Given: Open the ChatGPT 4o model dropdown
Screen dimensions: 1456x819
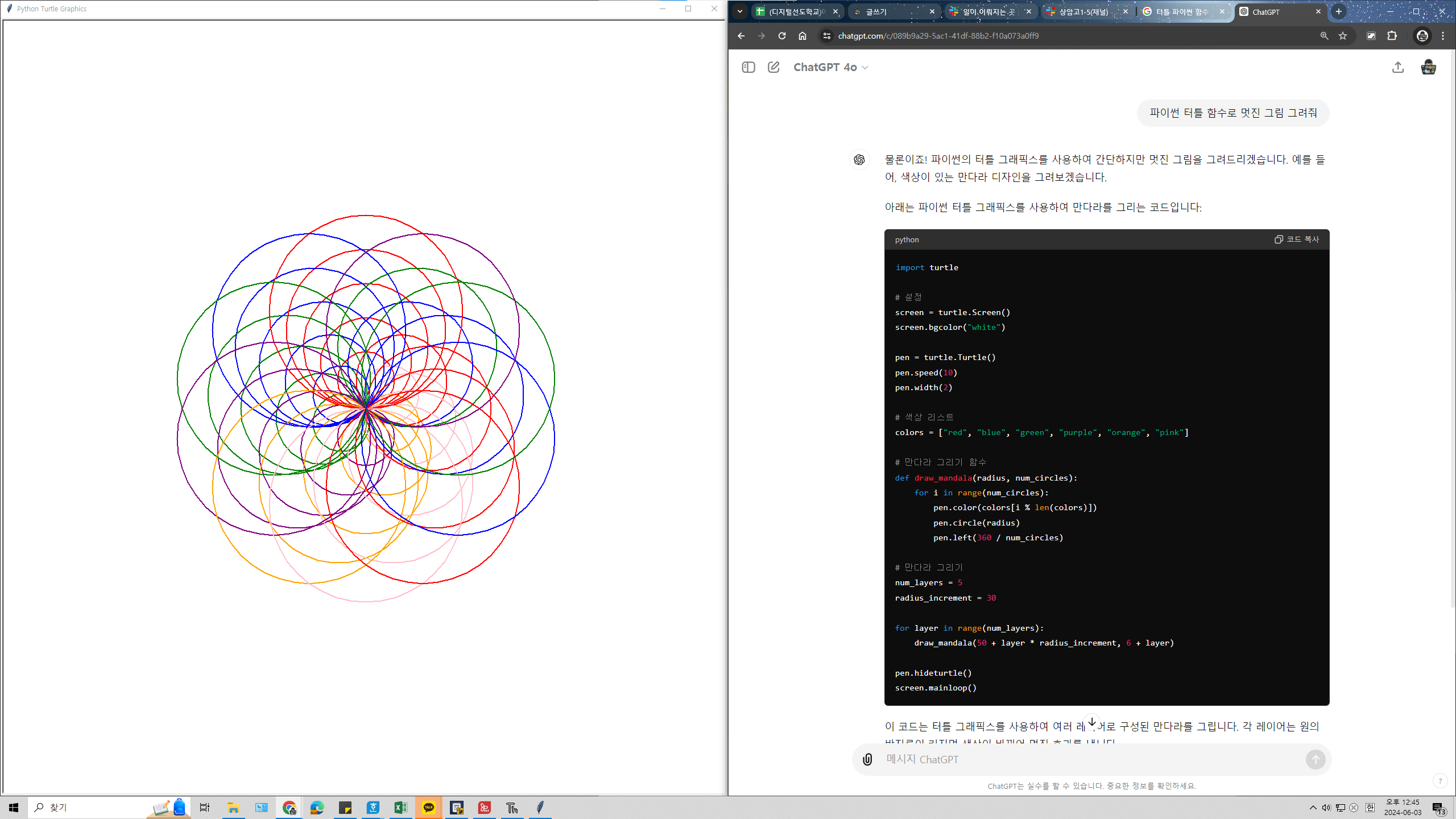Looking at the screenshot, I should (x=830, y=67).
